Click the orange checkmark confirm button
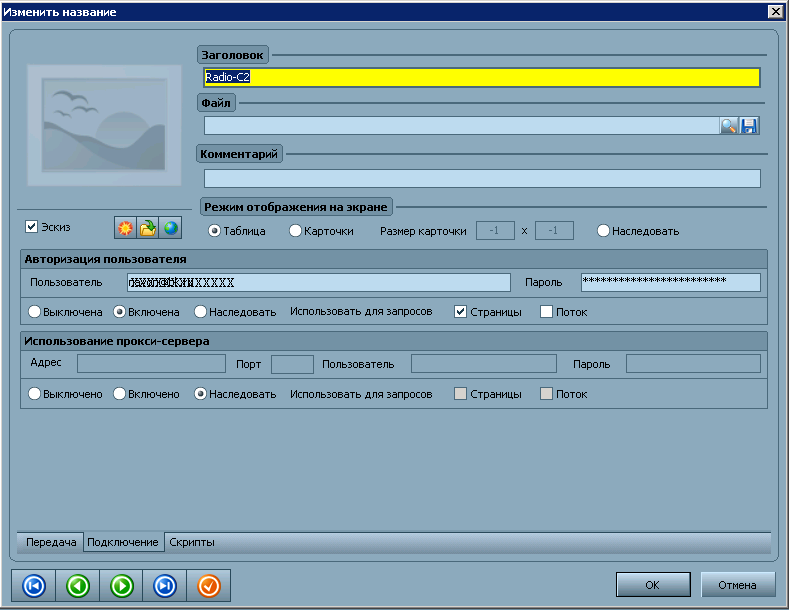Viewport: 789px width, 610px height. click(209, 585)
